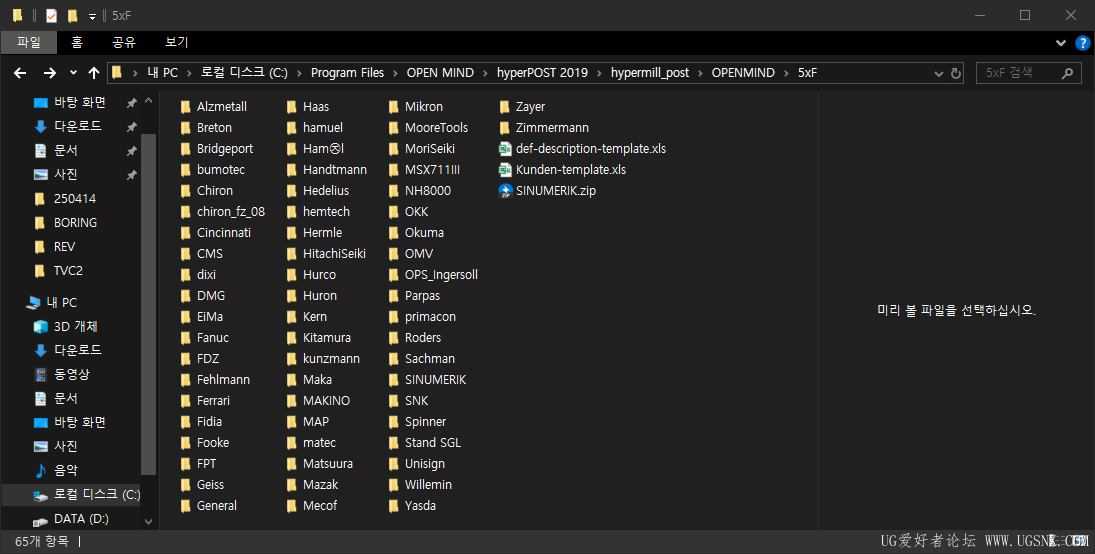
Task: Click the search magnifier icon
Action: (x=1067, y=73)
